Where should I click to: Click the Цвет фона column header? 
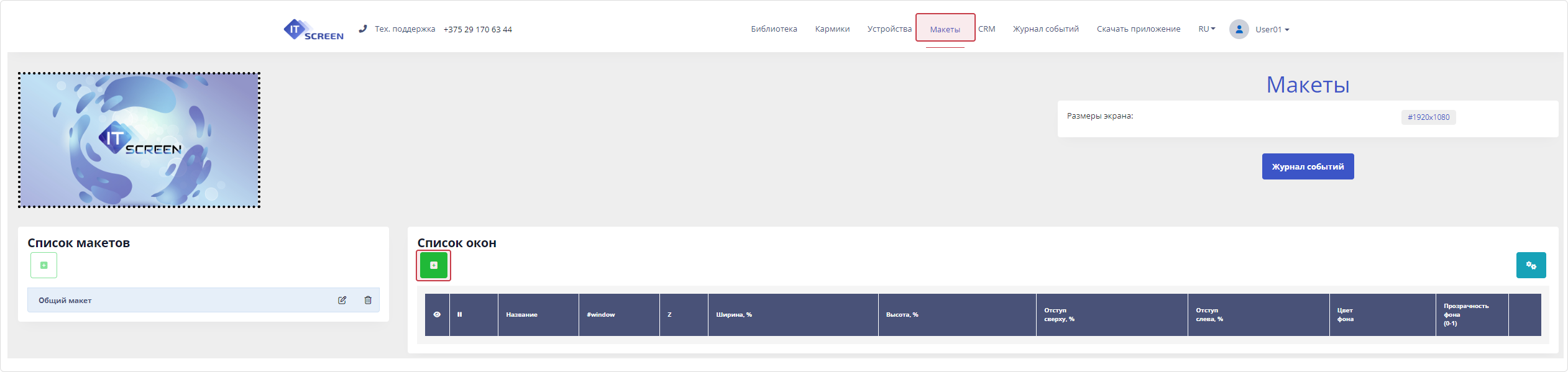click(1346, 315)
